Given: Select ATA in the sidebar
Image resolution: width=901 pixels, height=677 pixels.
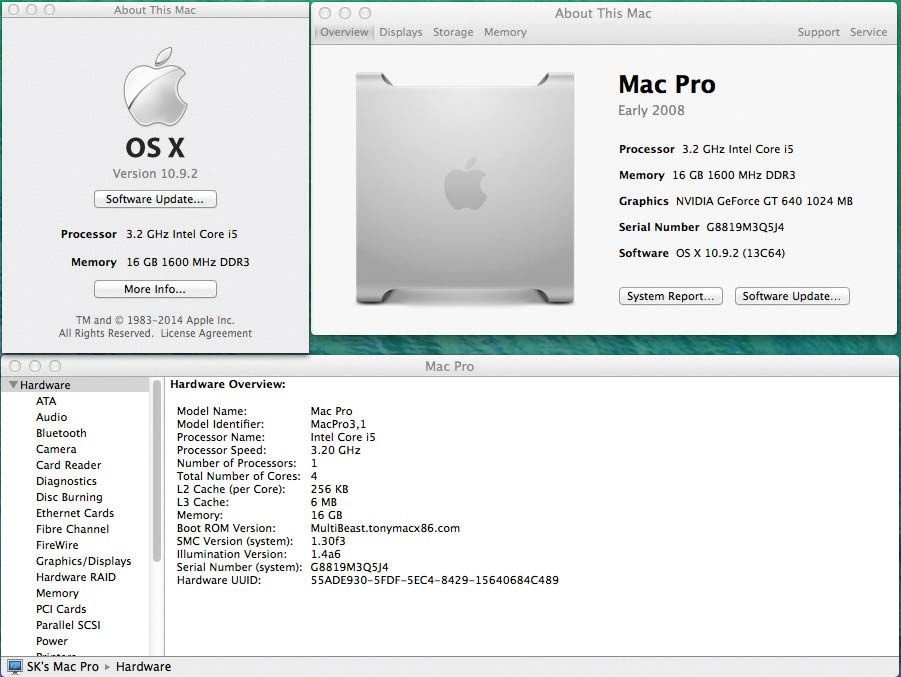Looking at the screenshot, I should tap(46, 401).
